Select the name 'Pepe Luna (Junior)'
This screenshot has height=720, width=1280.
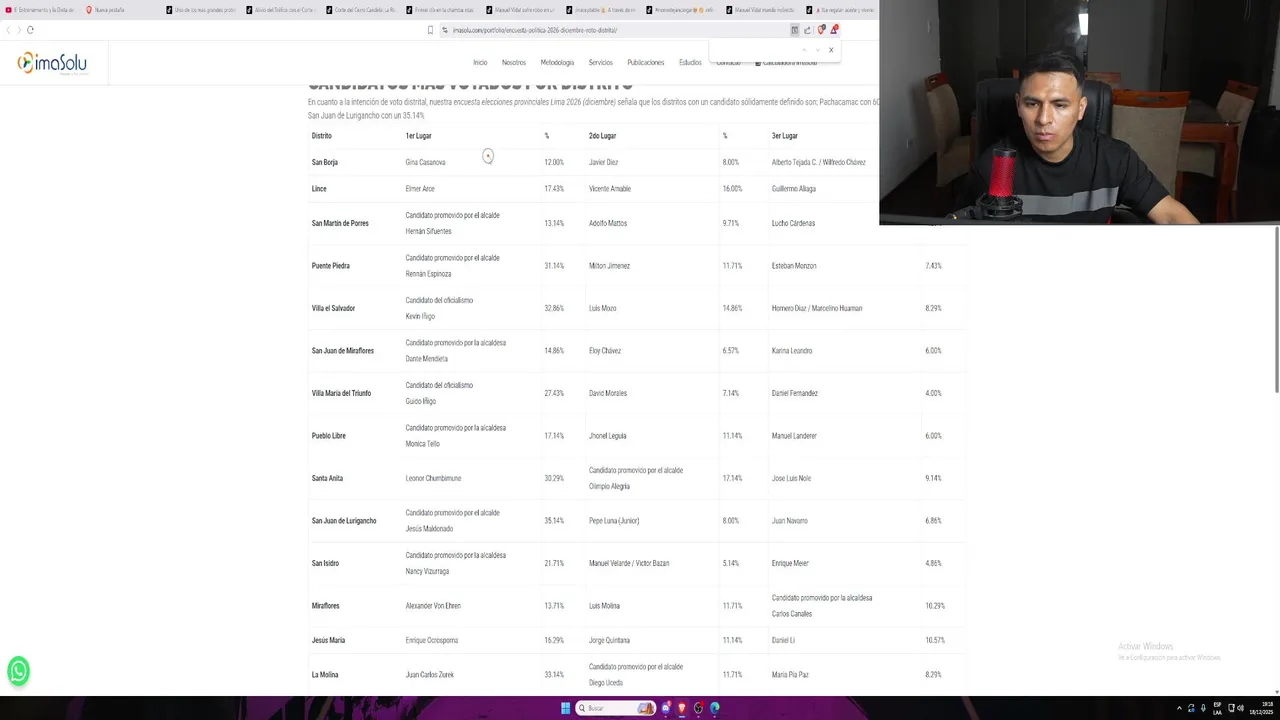[614, 521]
